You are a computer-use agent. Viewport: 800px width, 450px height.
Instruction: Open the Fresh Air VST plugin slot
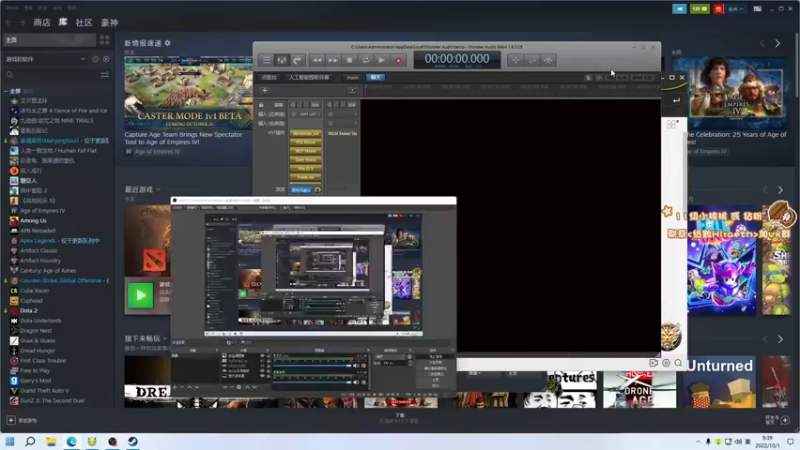click(x=306, y=177)
